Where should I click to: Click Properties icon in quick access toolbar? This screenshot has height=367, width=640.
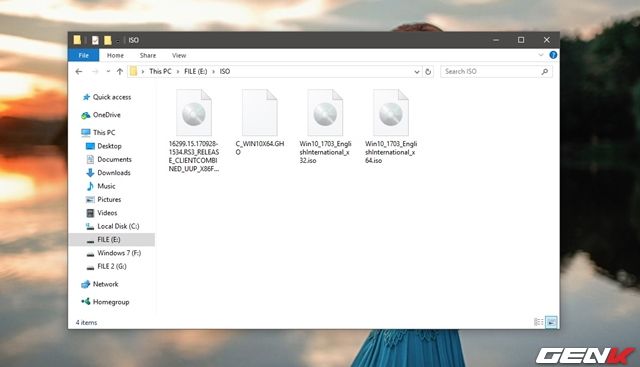(x=95, y=40)
